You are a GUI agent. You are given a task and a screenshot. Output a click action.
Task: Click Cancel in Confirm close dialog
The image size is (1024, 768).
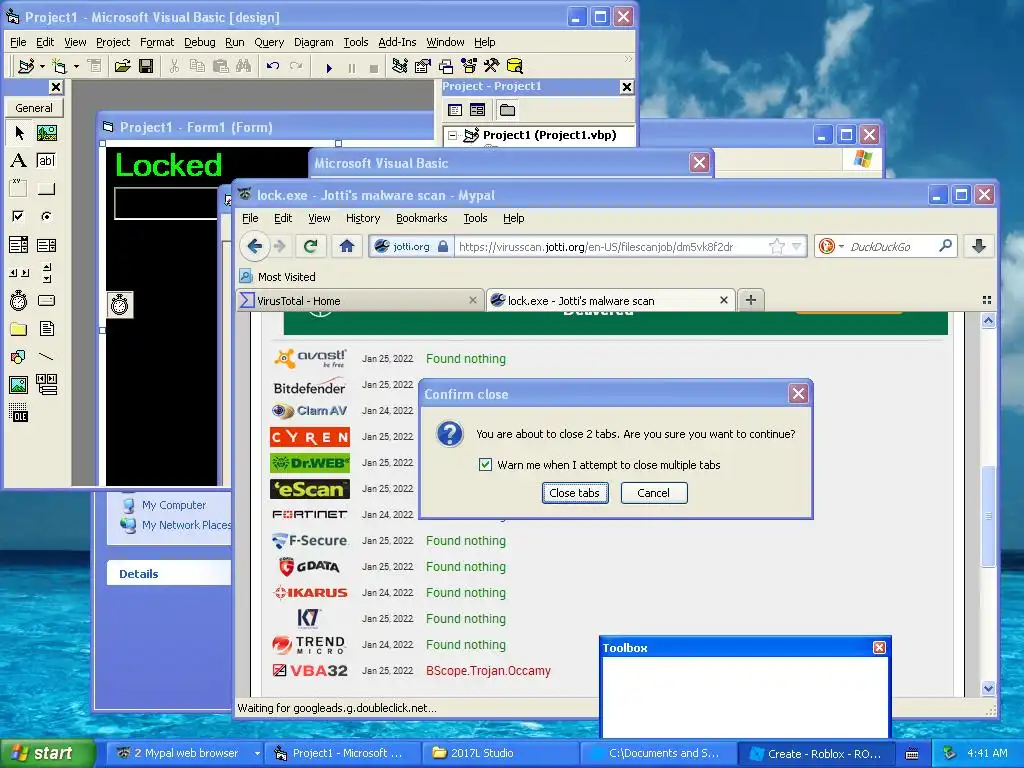tap(654, 493)
